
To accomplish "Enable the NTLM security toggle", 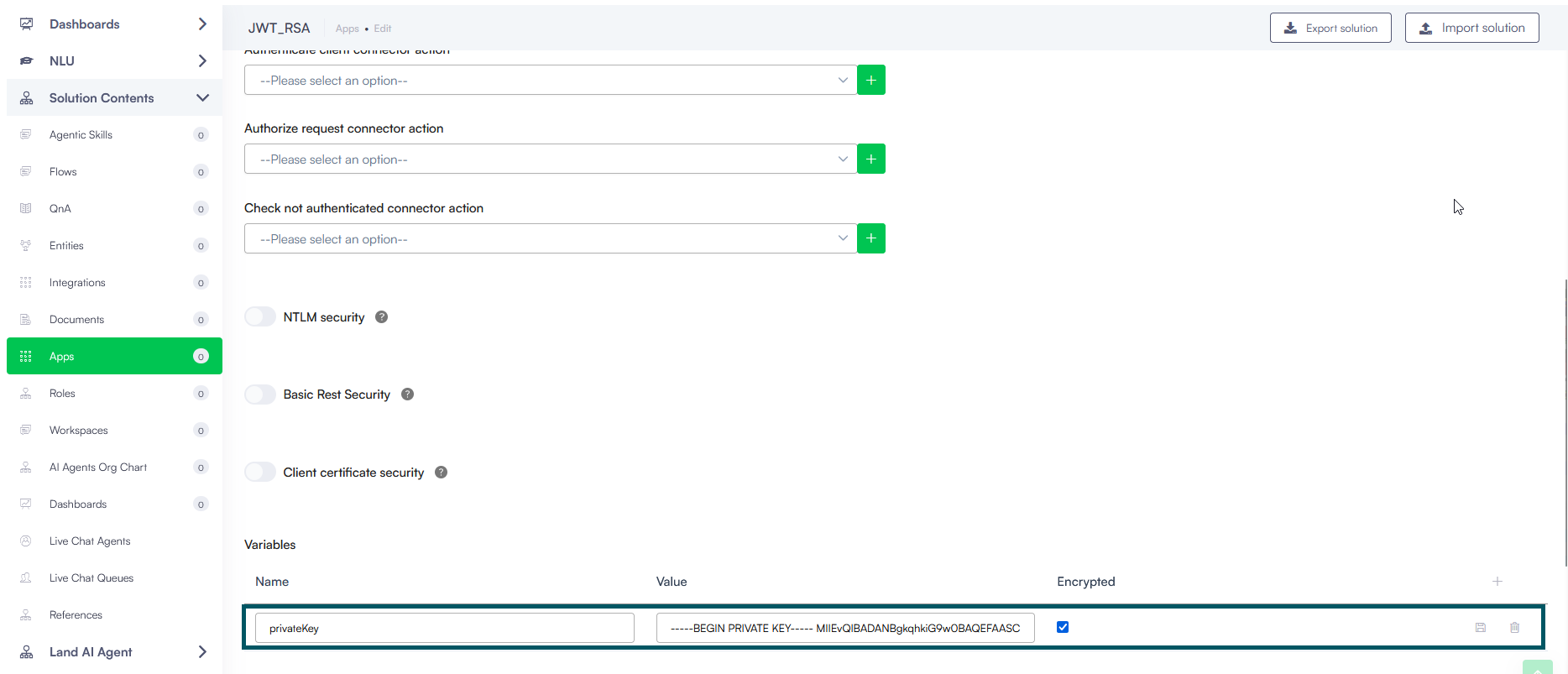I will (x=260, y=316).
